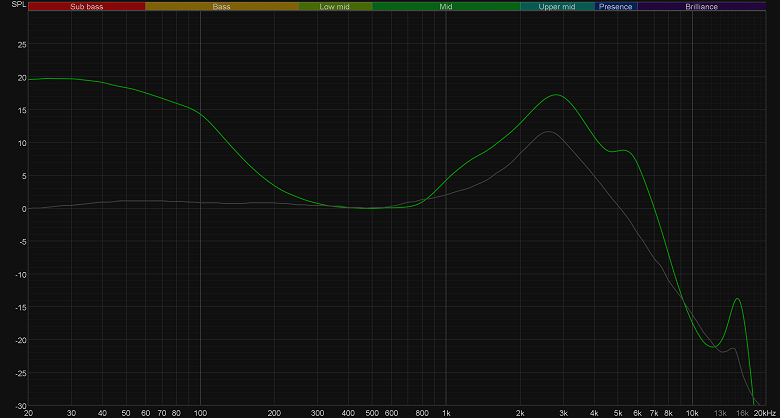Select the Sub bass frequency band
The height and width of the screenshot is (418, 780).
[87, 6]
